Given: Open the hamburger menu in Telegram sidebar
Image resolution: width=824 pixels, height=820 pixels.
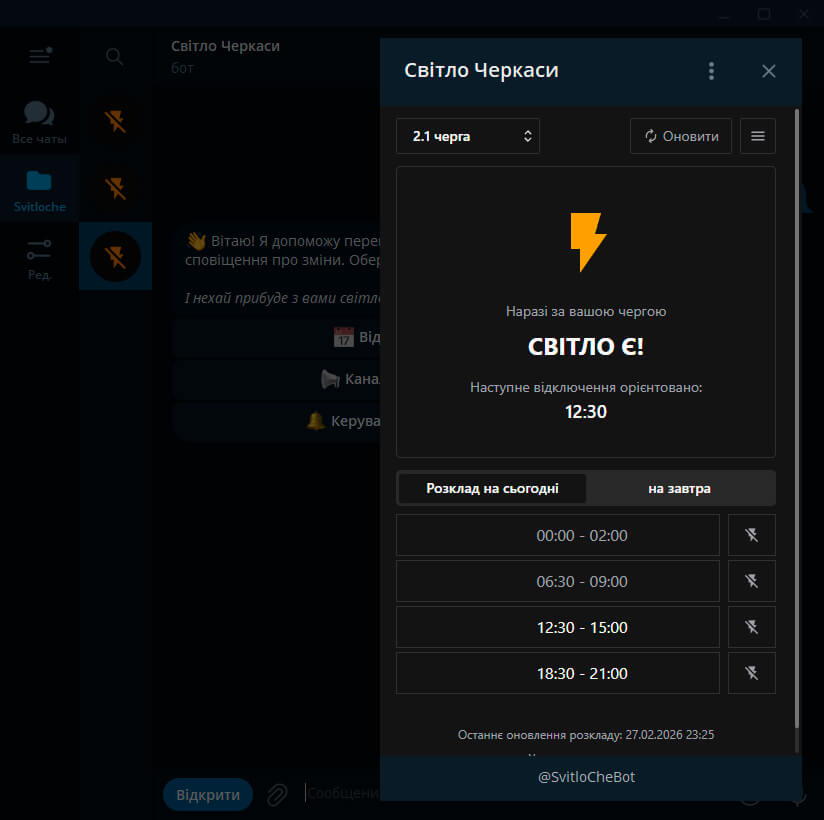Looking at the screenshot, I should coord(39,57).
